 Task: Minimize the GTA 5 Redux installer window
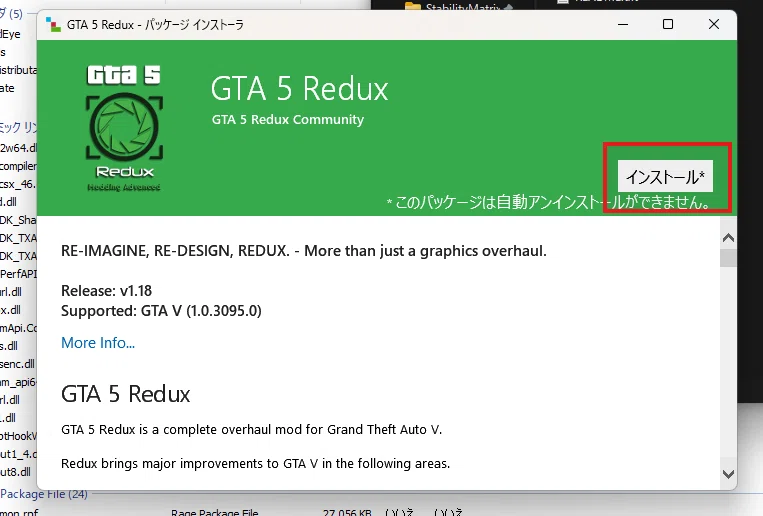tap(623, 24)
